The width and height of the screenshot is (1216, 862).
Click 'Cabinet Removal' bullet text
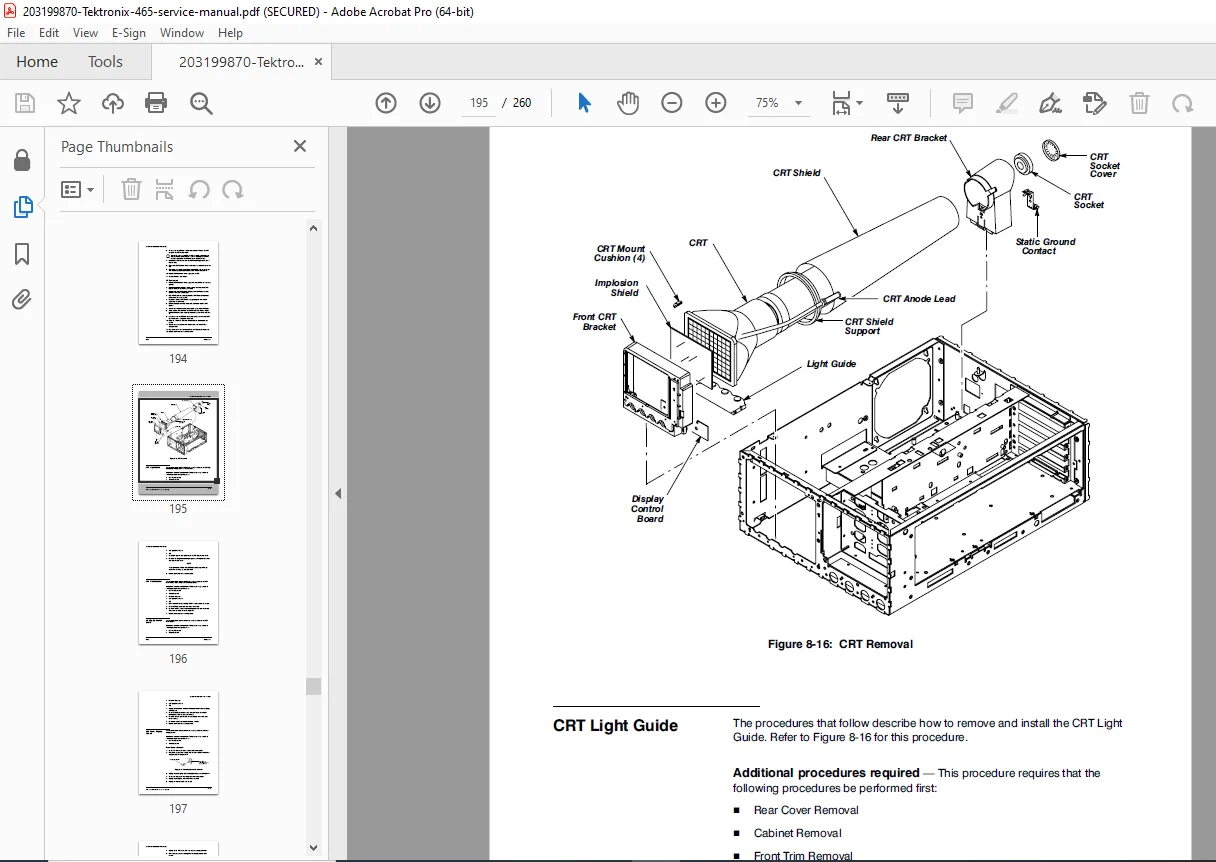click(798, 833)
